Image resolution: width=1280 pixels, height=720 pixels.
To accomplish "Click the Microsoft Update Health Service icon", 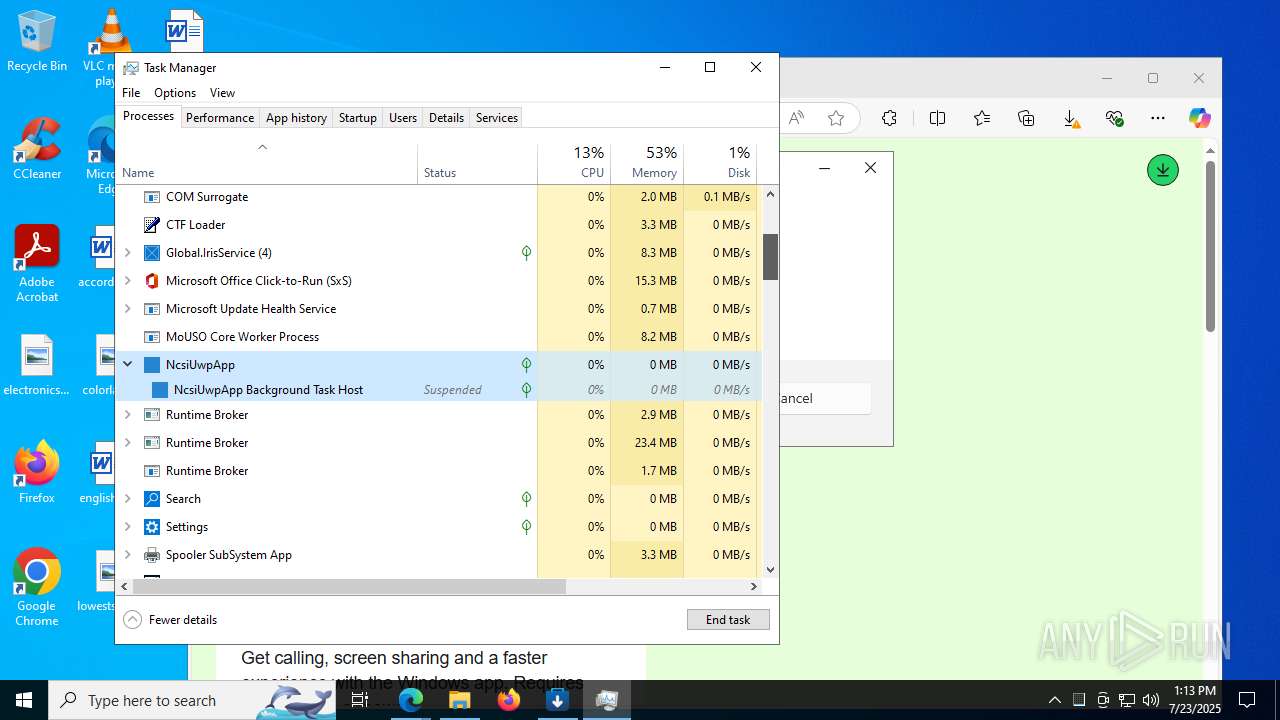I will tap(152, 309).
